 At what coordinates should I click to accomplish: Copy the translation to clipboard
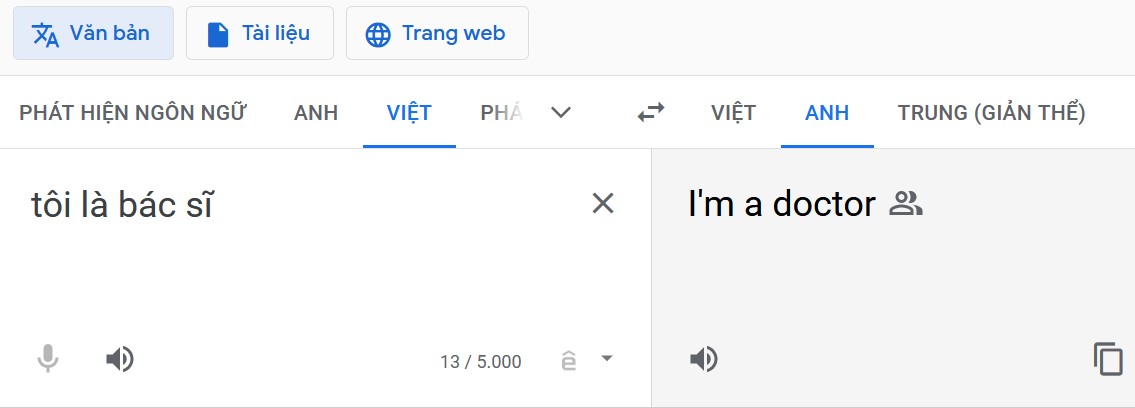pyautogui.click(x=1107, y=359)
